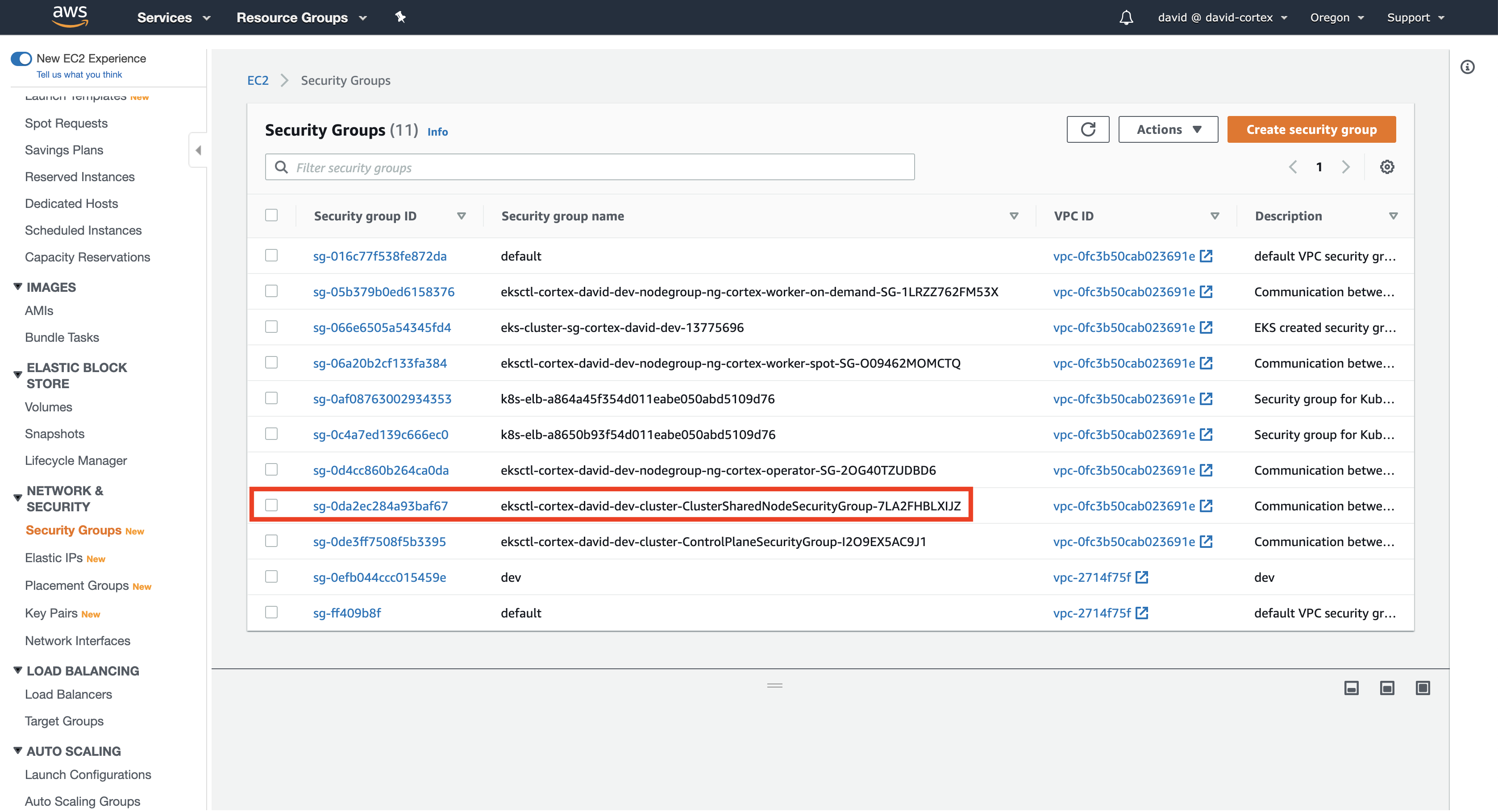The height and width of the screenshot is (812, 1498).
Task: Grab the details pane resize handle
Action: 774,686
